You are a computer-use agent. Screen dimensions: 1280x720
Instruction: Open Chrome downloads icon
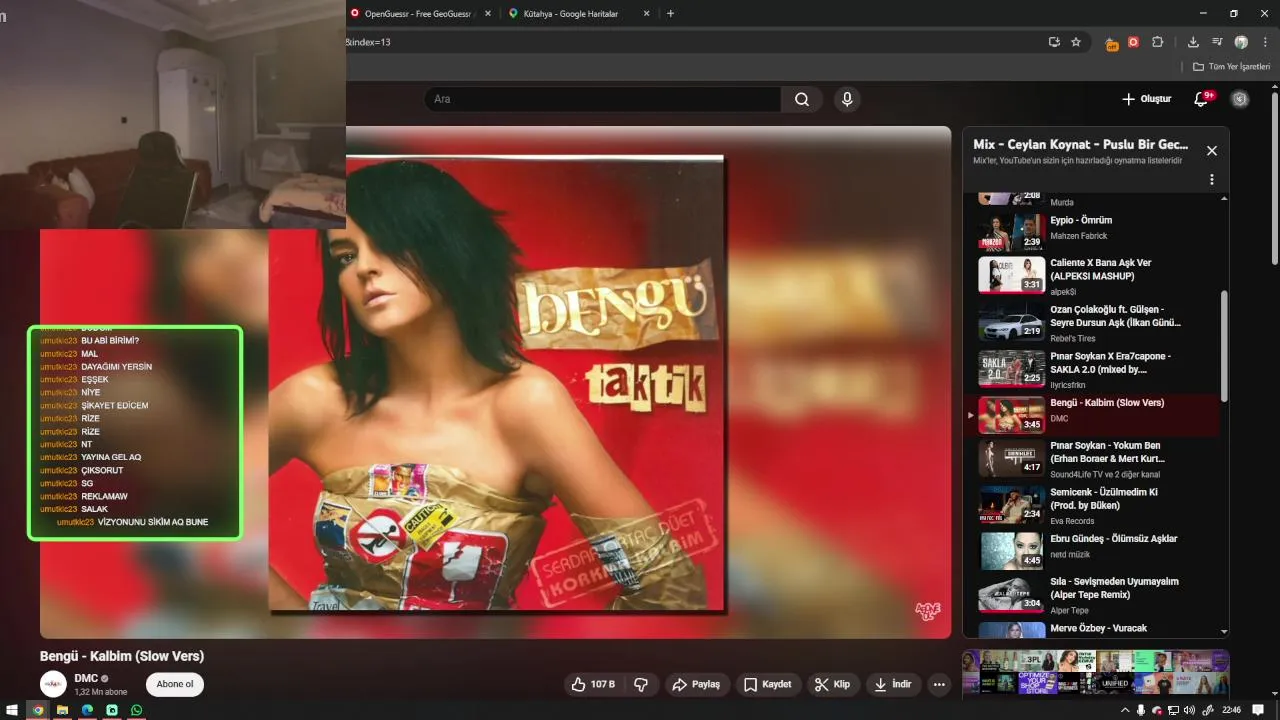pyautogui.click(x=1193, y=42)
